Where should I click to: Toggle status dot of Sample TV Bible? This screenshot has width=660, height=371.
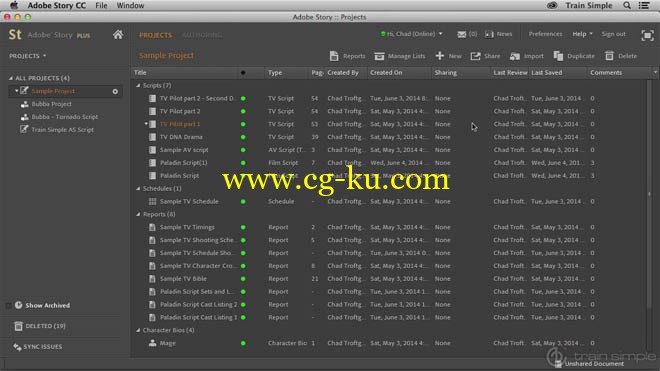click(243, 279)
